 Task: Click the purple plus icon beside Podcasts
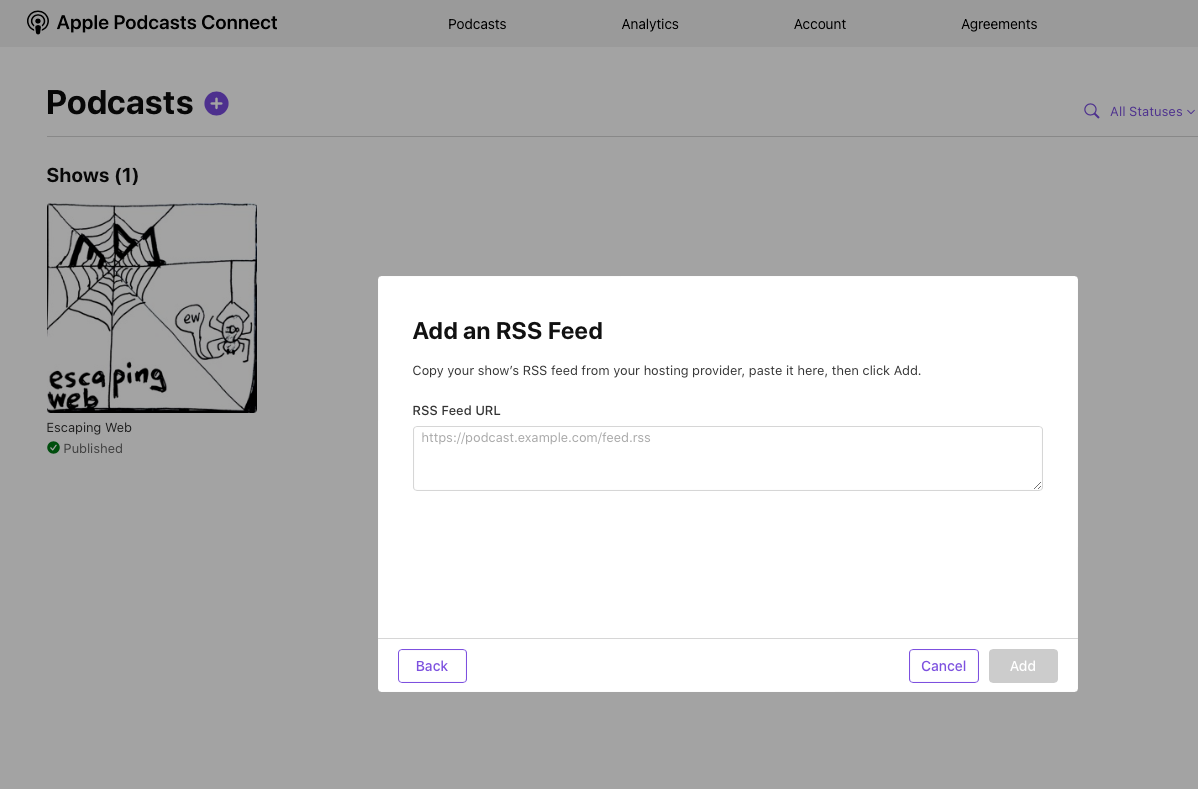[x=216, y=103]
